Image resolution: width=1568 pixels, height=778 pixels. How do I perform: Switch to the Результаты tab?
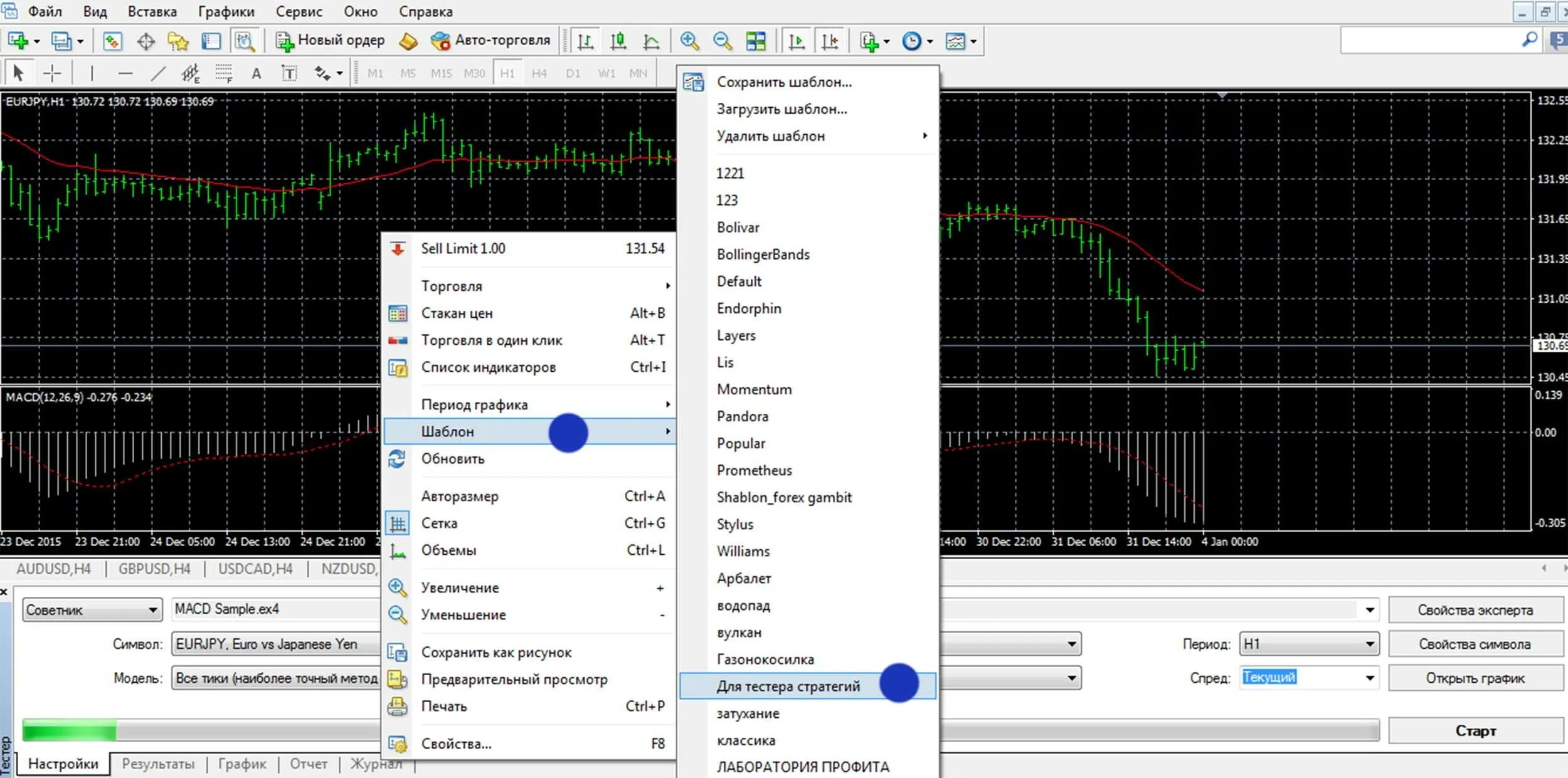tap(158, 764)
